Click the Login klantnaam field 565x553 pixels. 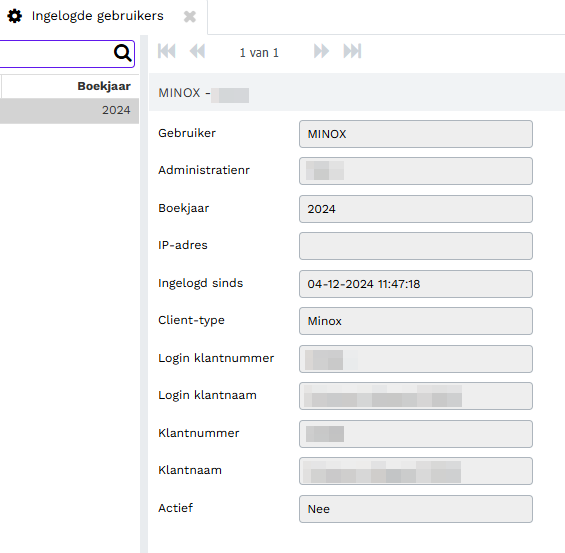point(415,396)
